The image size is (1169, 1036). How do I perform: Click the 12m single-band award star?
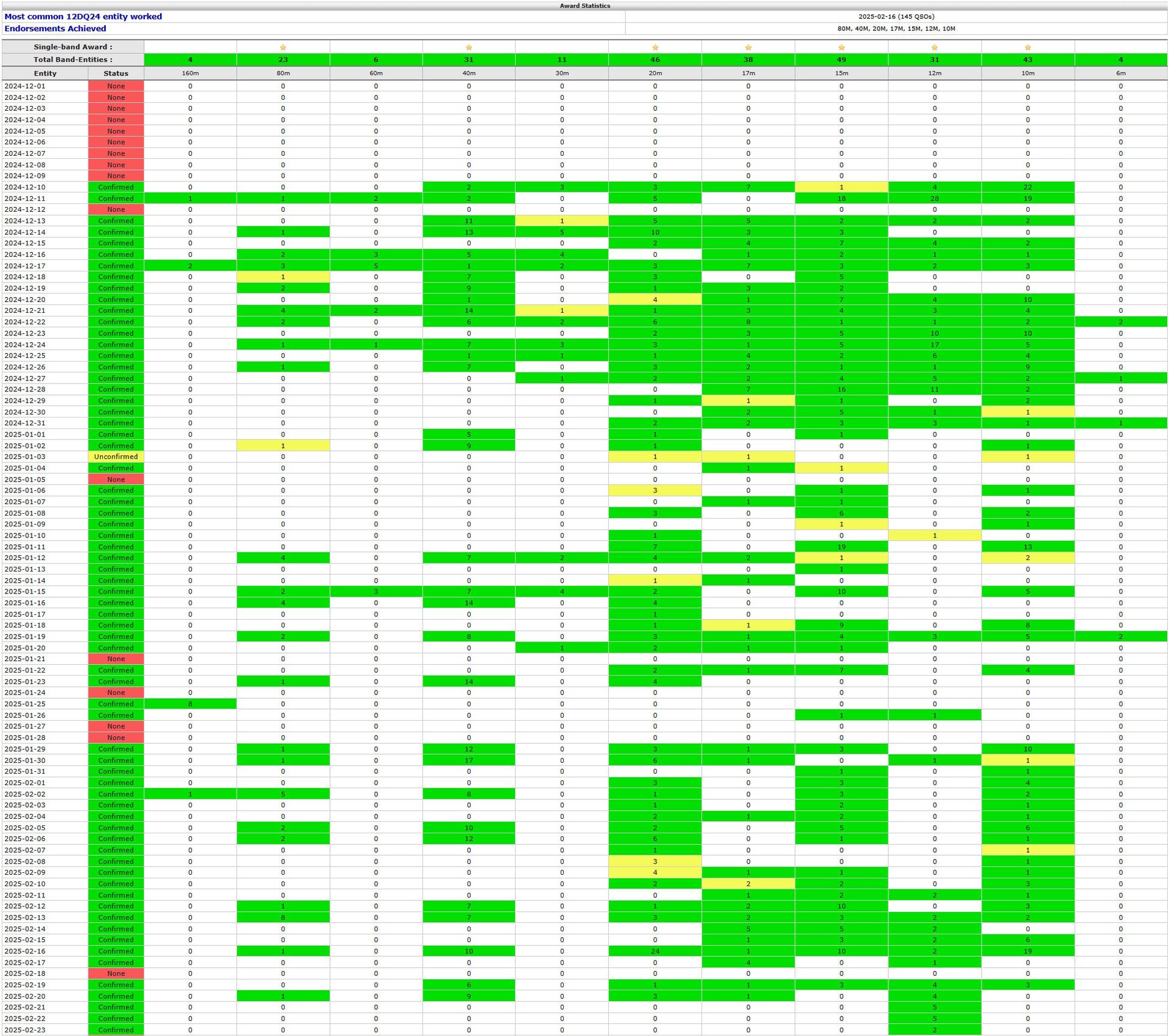[935, 47]
